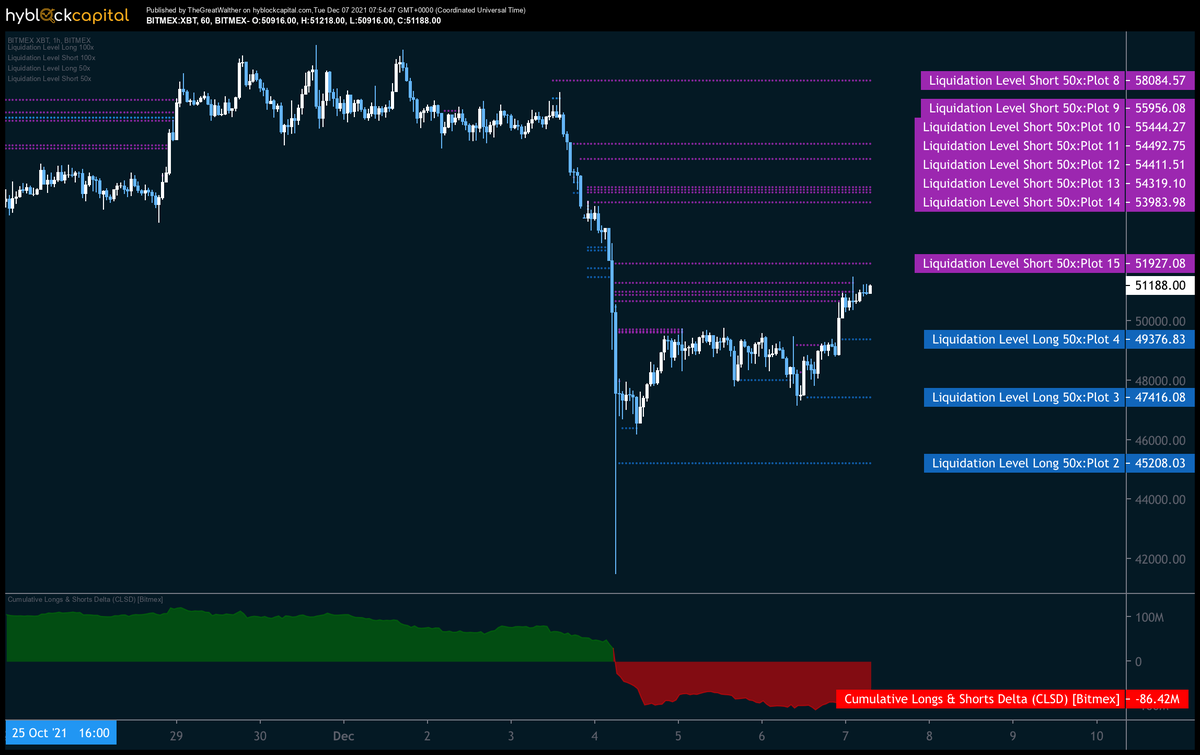Select 'Liquidation Level Long 100x' legend entry

(x=50, y=49)
